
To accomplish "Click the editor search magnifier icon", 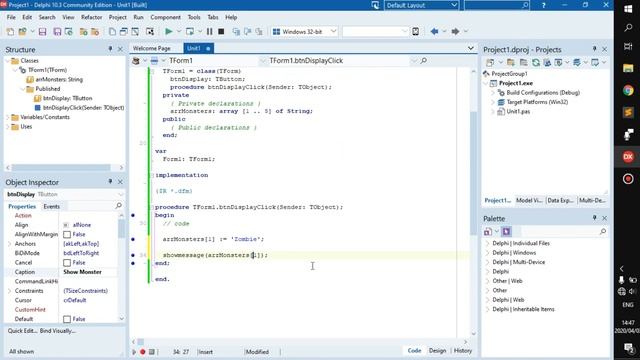I will [423, 60].
